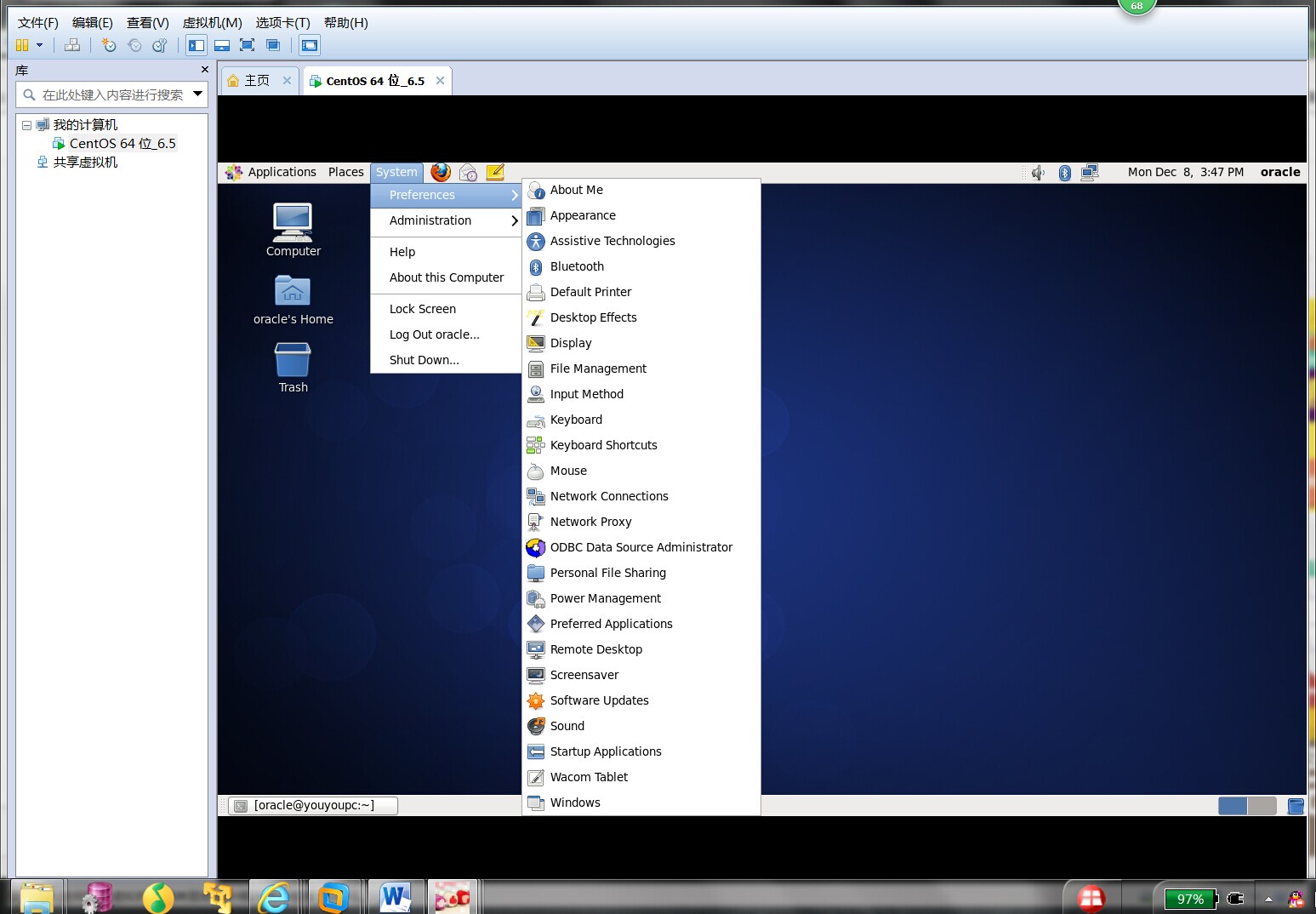This screenshot has width=1316, height=914.
Task: Click the network connection icon in GNOME panel
Action: 1090,173
